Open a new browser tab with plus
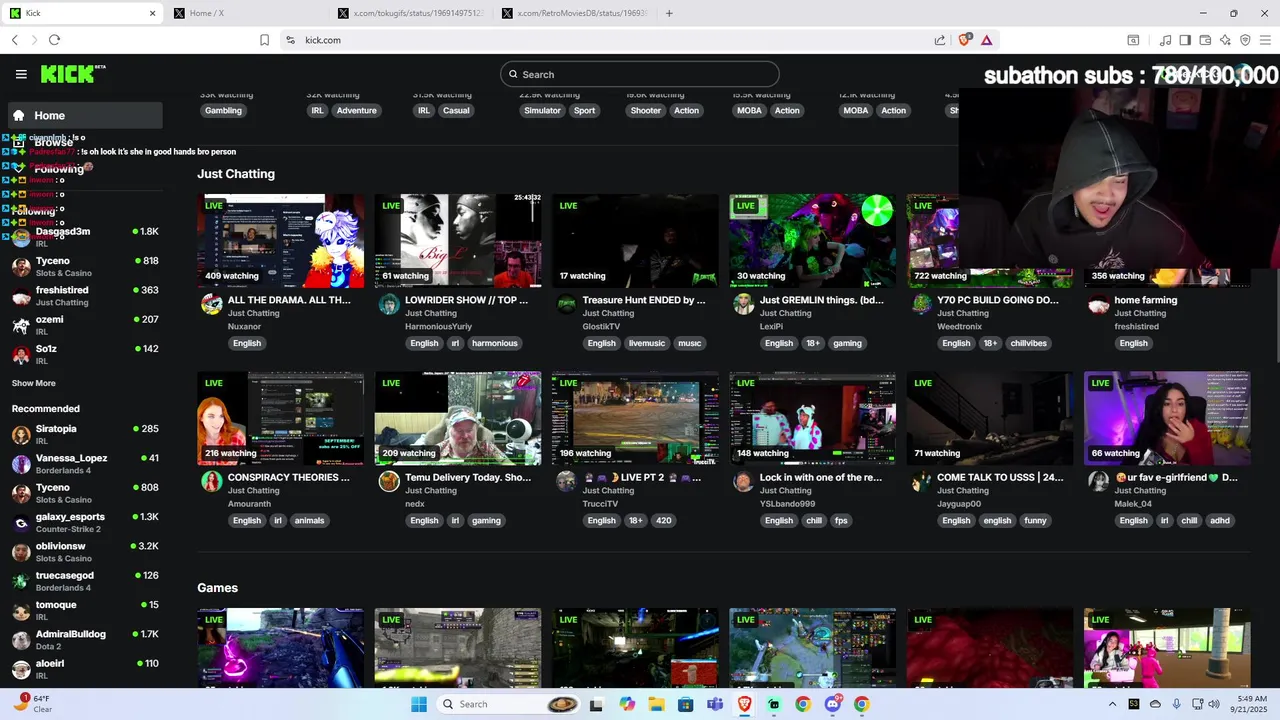The height and width of the screenshot is (720, 1280). click(x=669, y=13)
